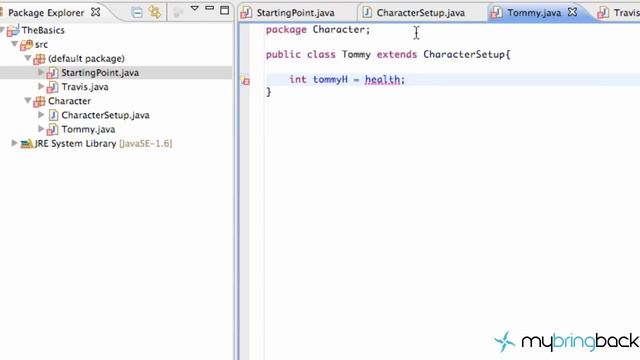Select StartingPoint.java in Package Explorer
Screen dimensions: 640x360
(100, 73)
